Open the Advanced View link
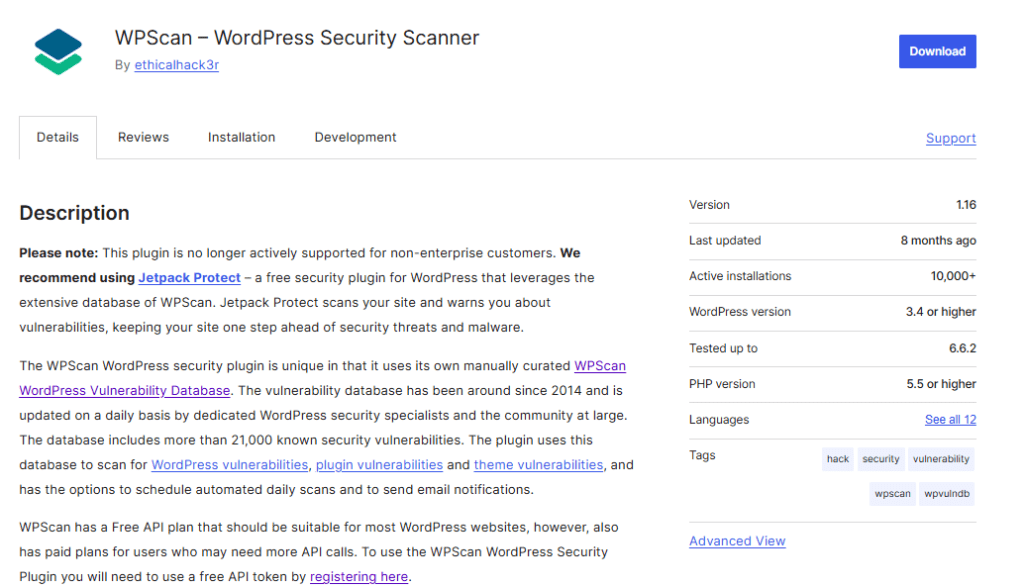The height and width of the screenshot is (588, 1024). (737, 541)
